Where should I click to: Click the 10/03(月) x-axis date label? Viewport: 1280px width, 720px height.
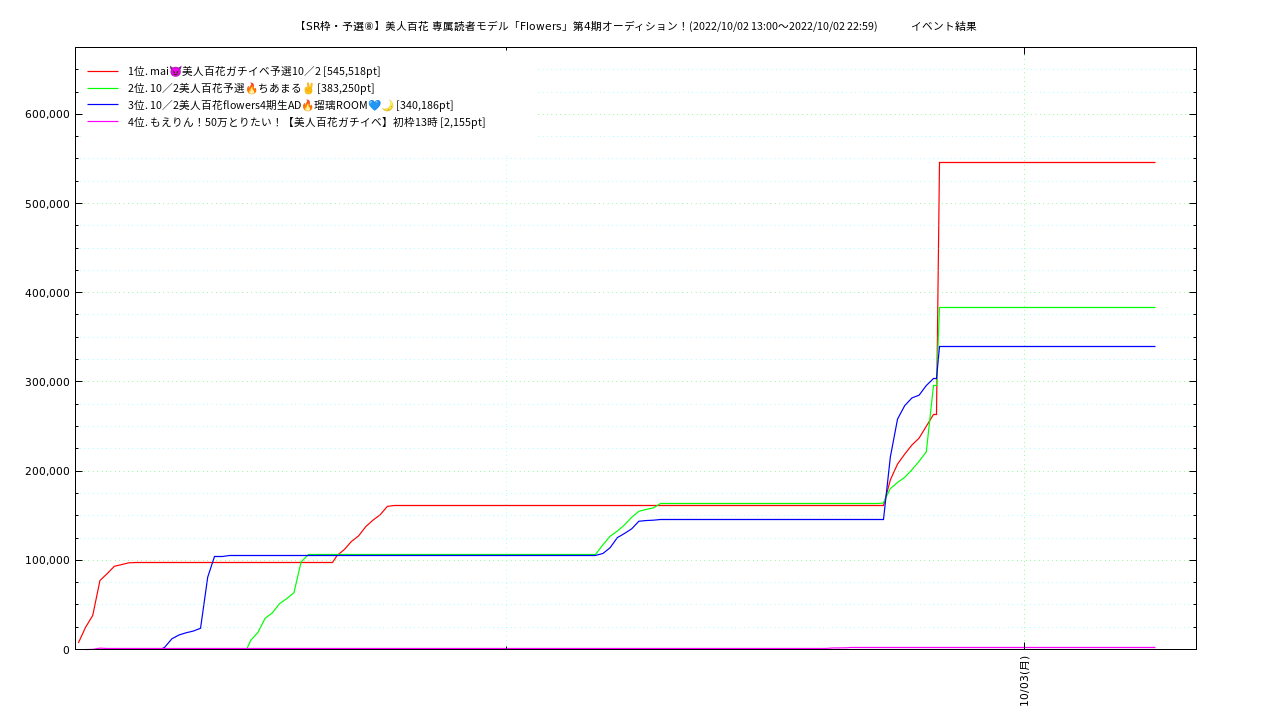point(1024,681)
